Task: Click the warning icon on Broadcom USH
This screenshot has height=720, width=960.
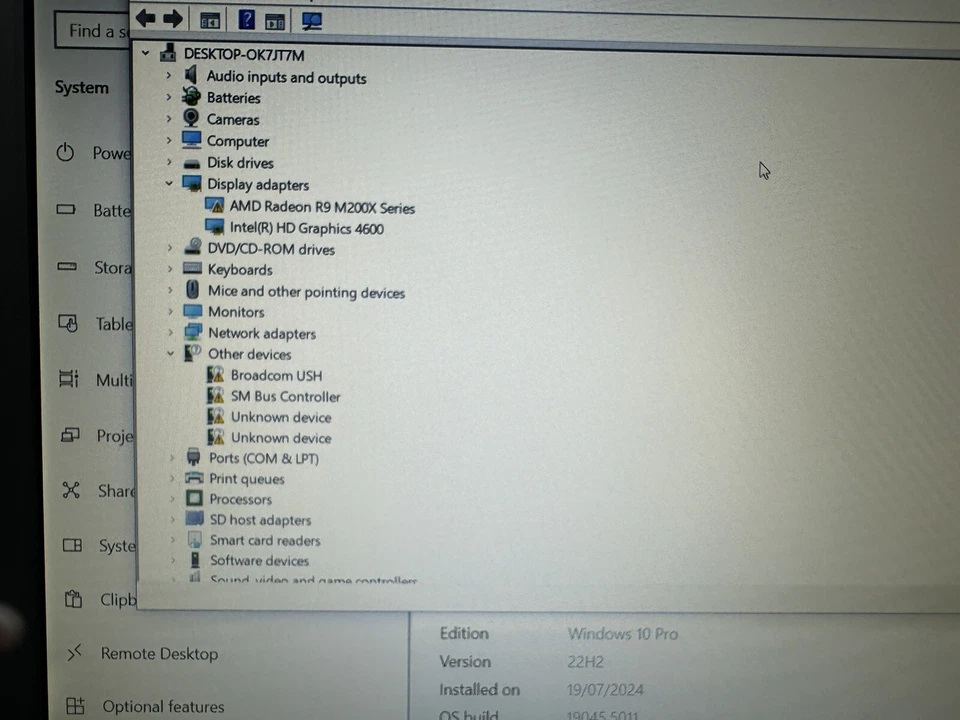Action: click(x=215, y=374)
